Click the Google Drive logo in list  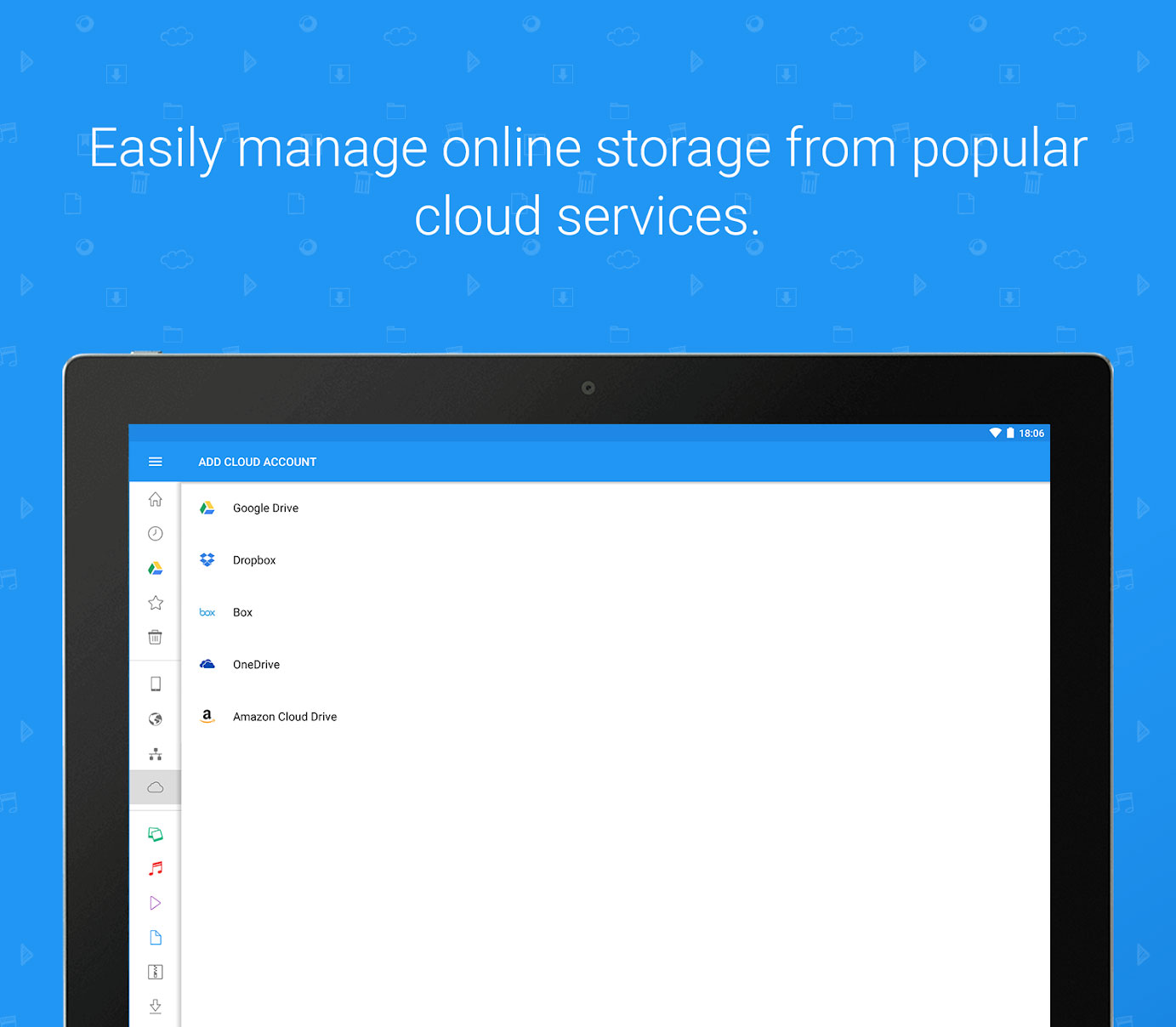207,508
